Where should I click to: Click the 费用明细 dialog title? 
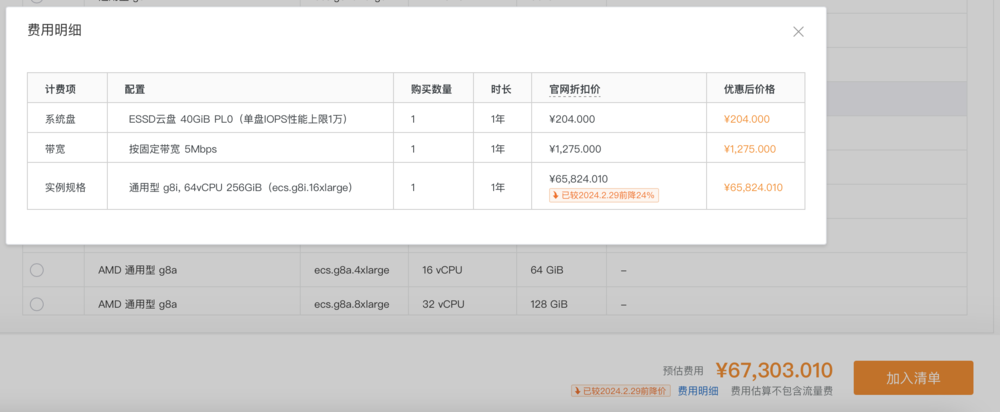(x=54, y=31)
